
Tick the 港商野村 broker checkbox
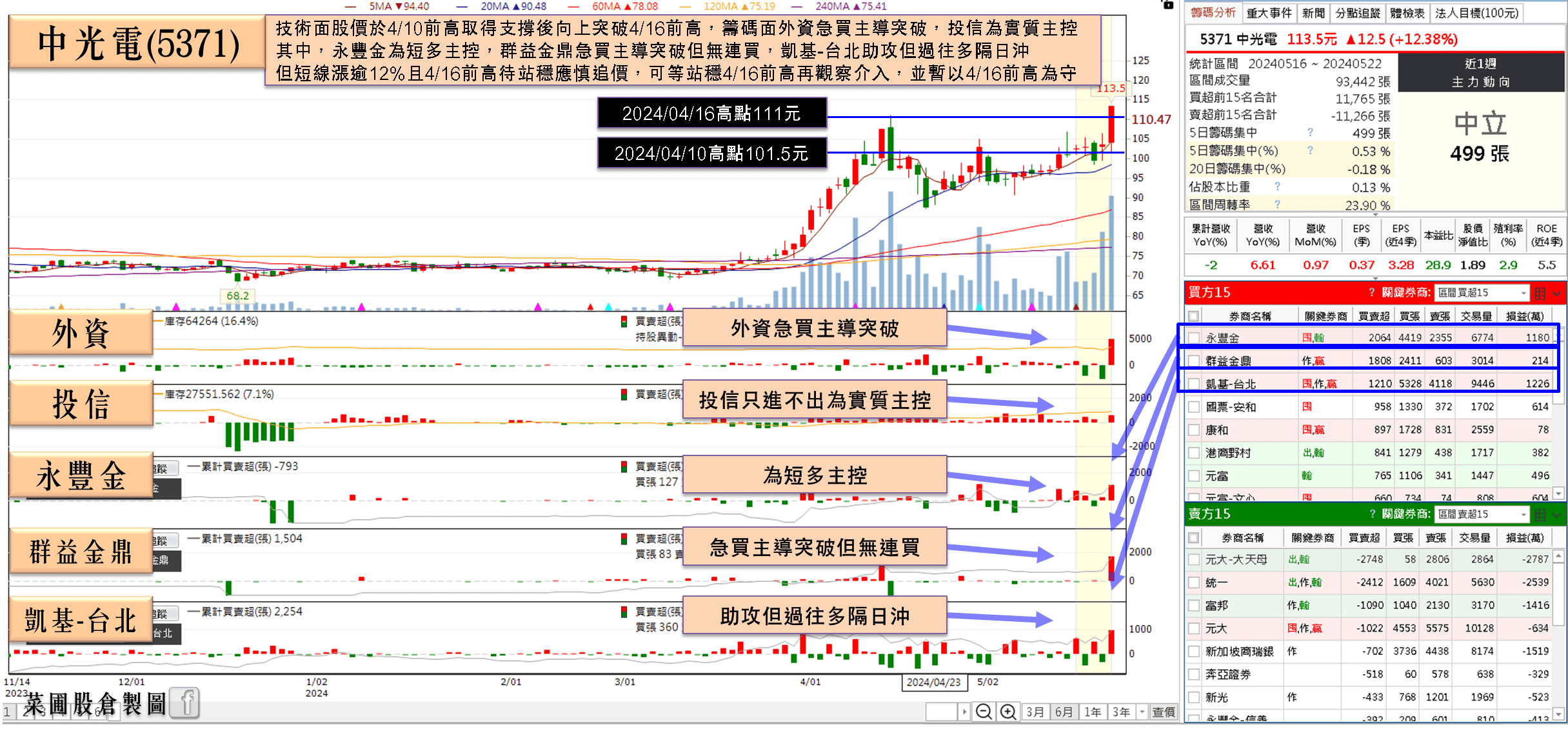[1194, 453]
